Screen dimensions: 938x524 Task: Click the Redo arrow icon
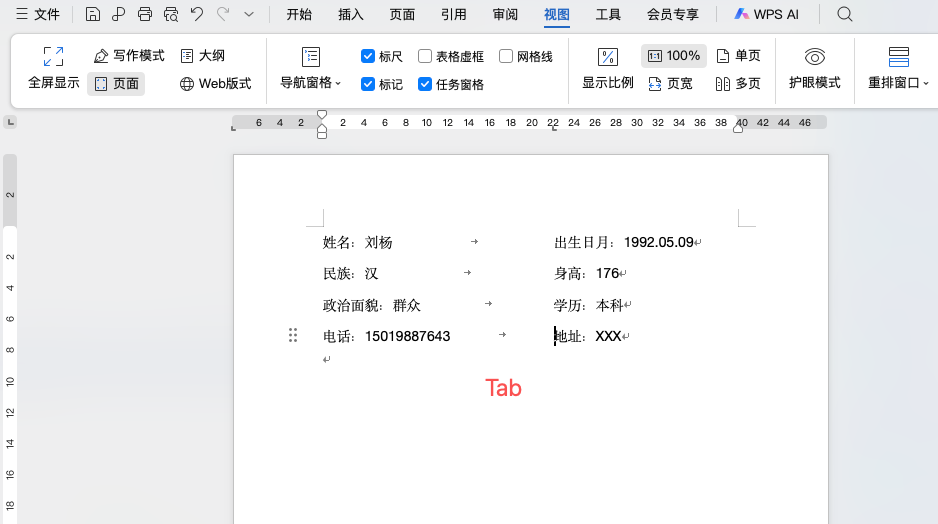[223, 14]
